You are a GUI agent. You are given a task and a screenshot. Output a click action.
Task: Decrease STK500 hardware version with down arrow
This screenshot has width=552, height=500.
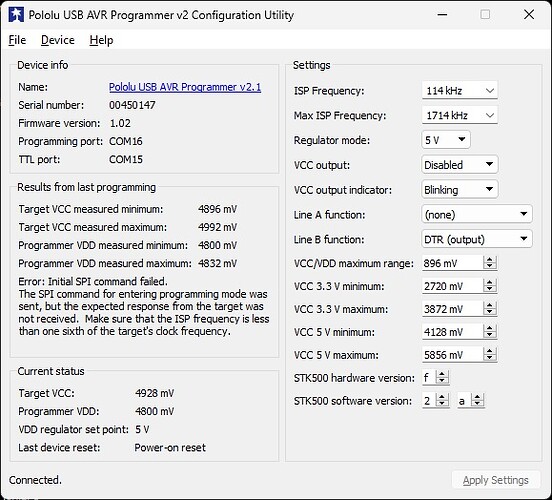pyautogui.click(x=442, y=381)
